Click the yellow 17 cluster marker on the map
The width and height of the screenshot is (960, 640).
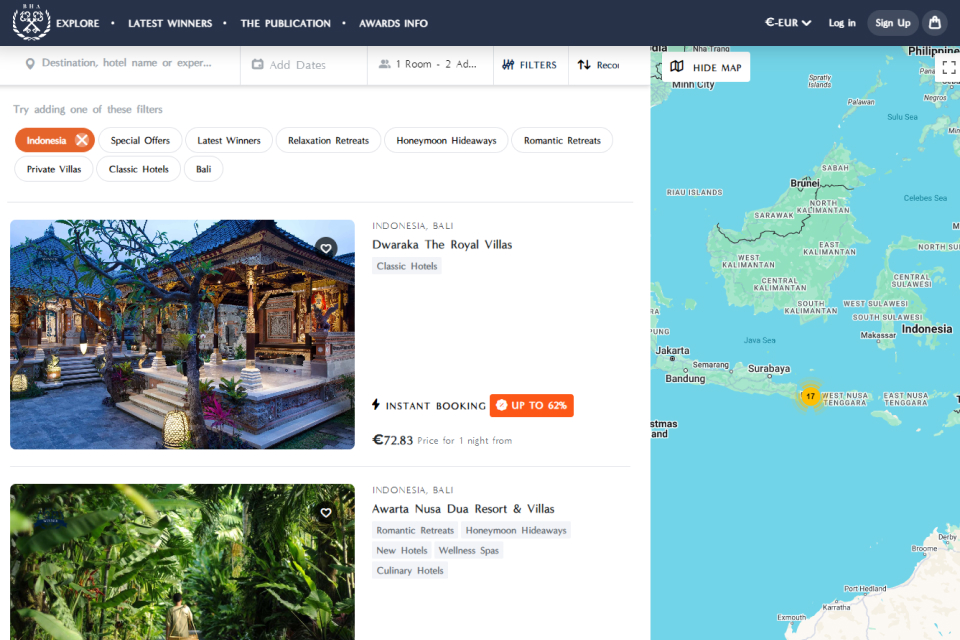[x=810, y=396]
